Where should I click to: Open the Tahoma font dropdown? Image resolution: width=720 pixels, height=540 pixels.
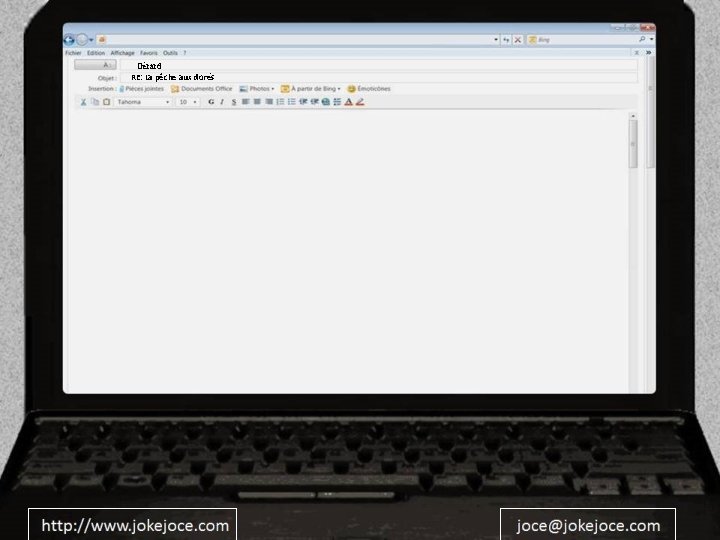143,102
